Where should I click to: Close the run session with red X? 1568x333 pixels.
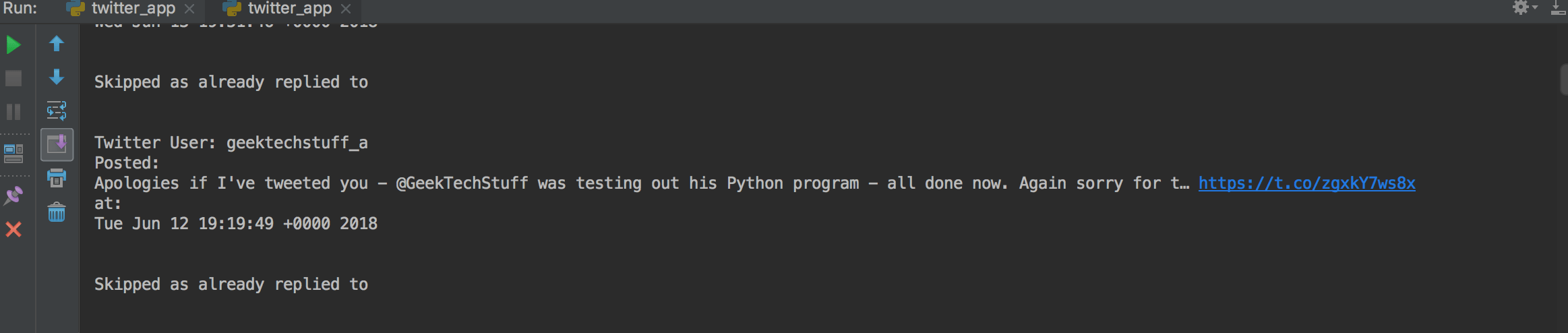click(13, 229)
